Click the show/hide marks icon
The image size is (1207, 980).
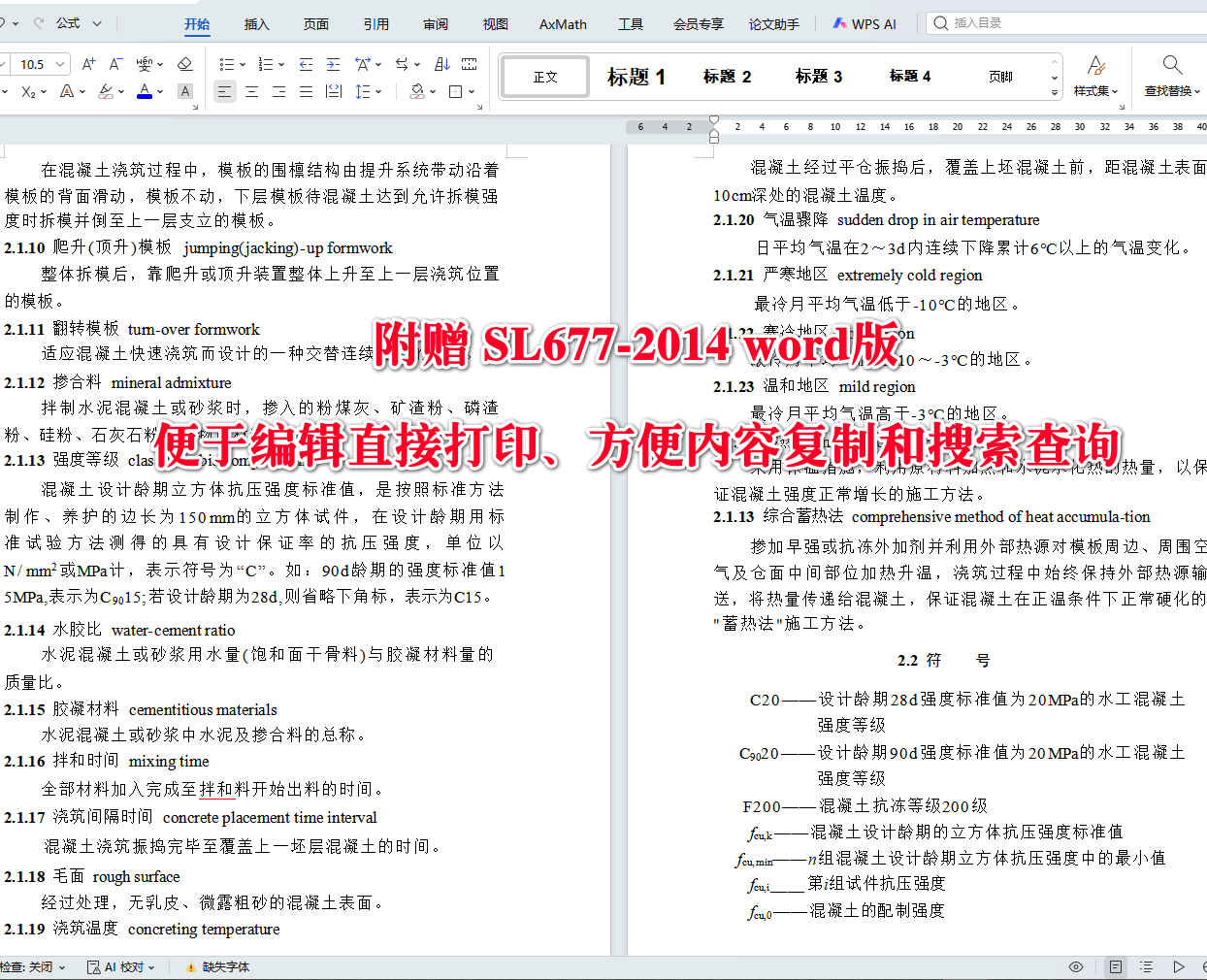coord(470,64)
